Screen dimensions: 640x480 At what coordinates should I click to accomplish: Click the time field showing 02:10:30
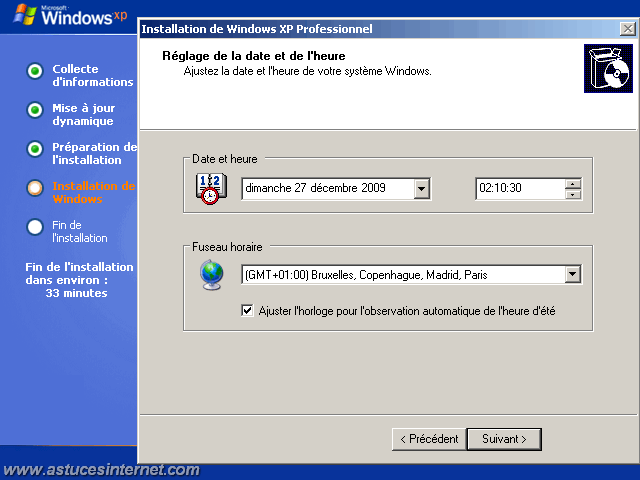pyautogui.click(x=520, y=189)
